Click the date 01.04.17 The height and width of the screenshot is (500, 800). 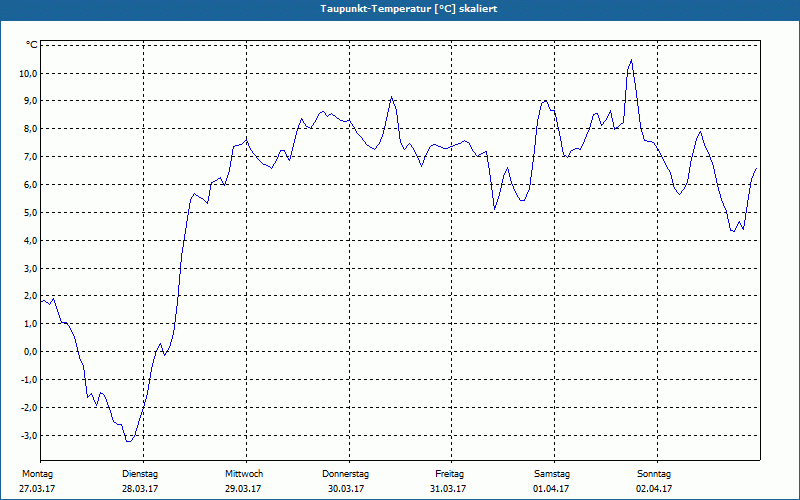(x=551, y=489)
